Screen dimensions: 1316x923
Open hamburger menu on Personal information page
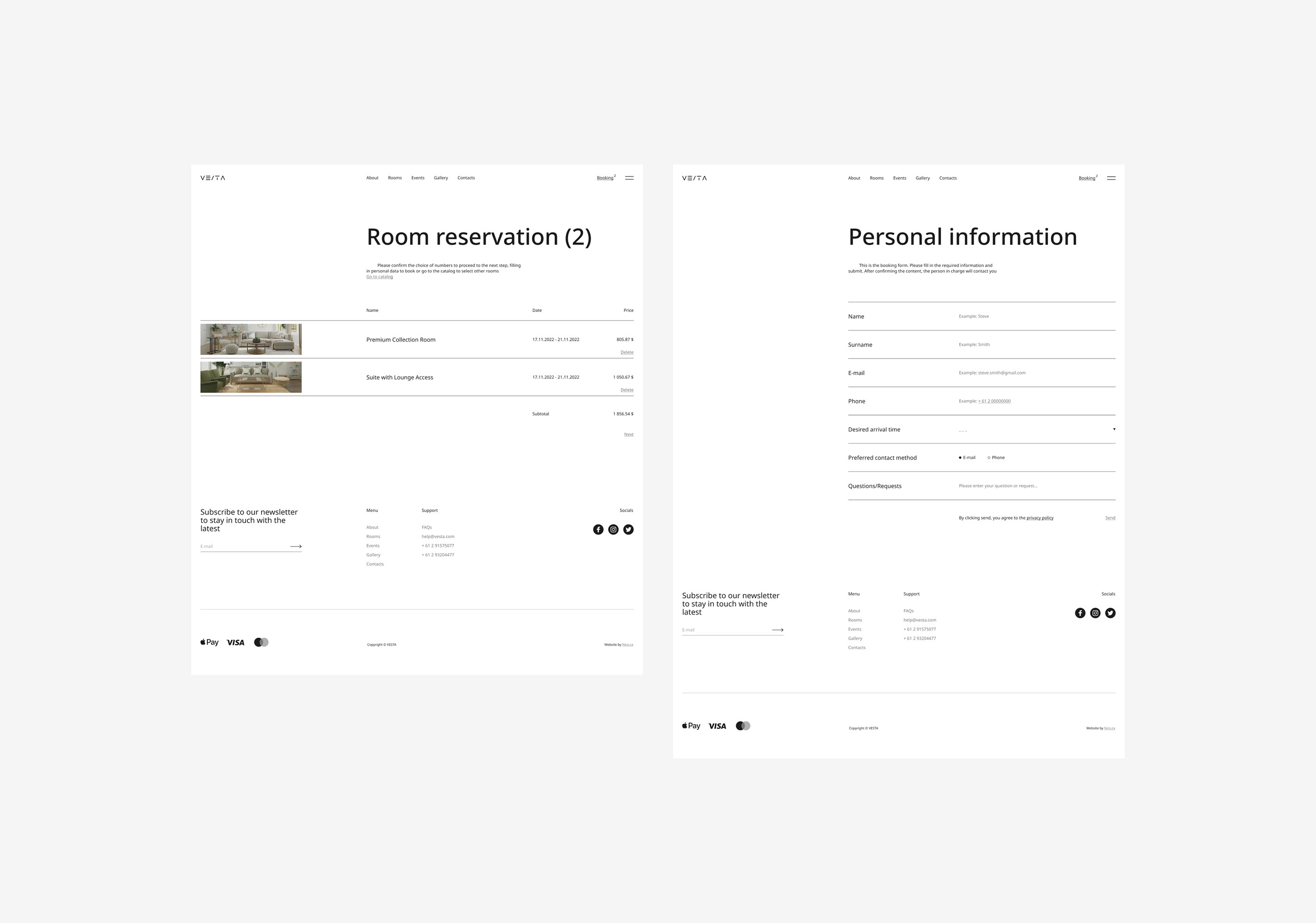coord(1111,178)
